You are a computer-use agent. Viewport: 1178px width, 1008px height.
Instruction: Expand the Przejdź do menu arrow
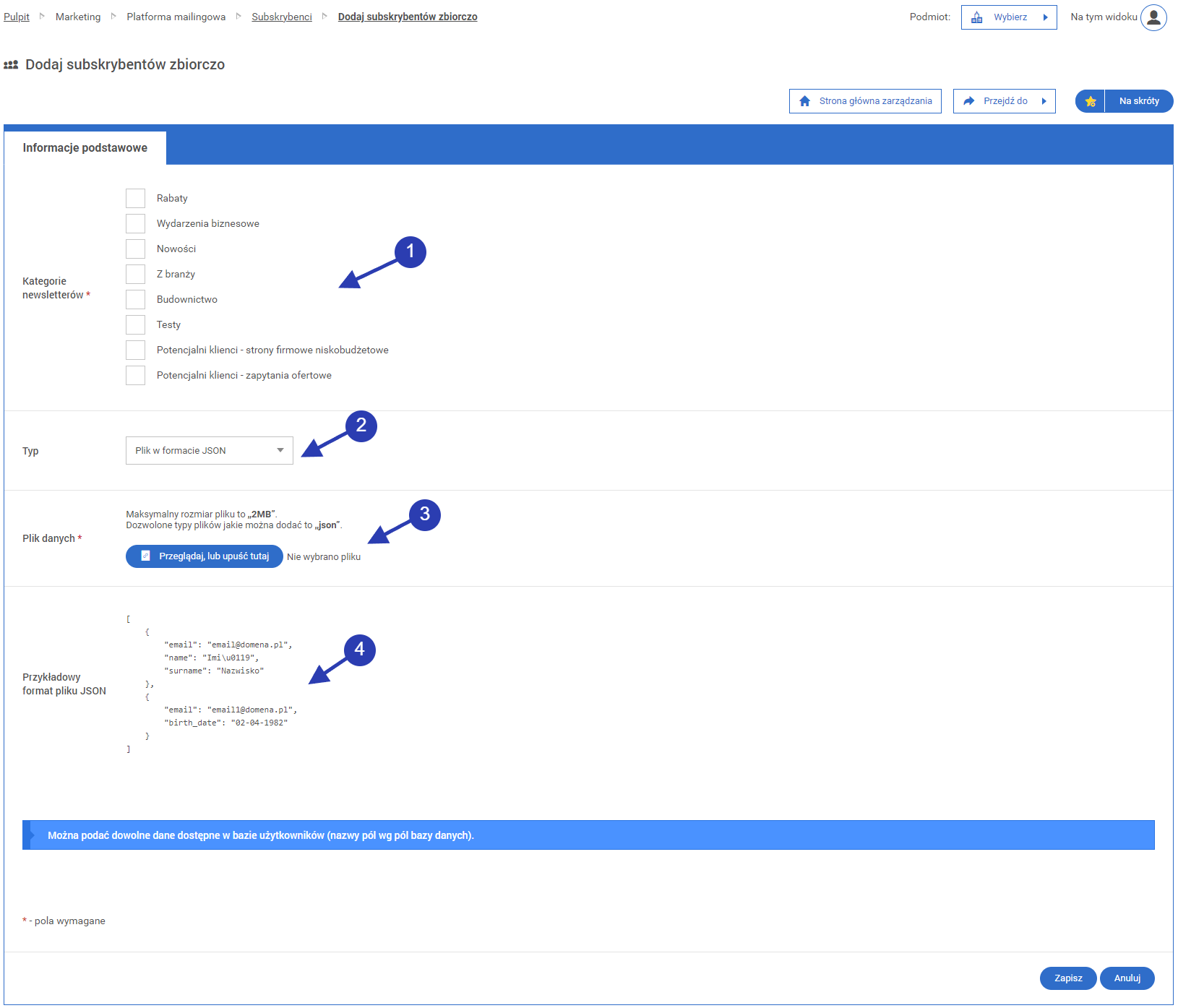pos(1044,101)
